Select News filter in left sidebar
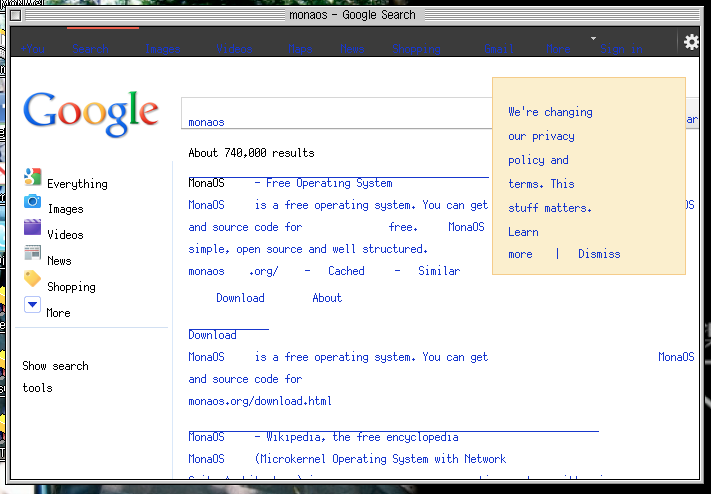The width and height of the screenshot is (711, 494). point(59,261)
